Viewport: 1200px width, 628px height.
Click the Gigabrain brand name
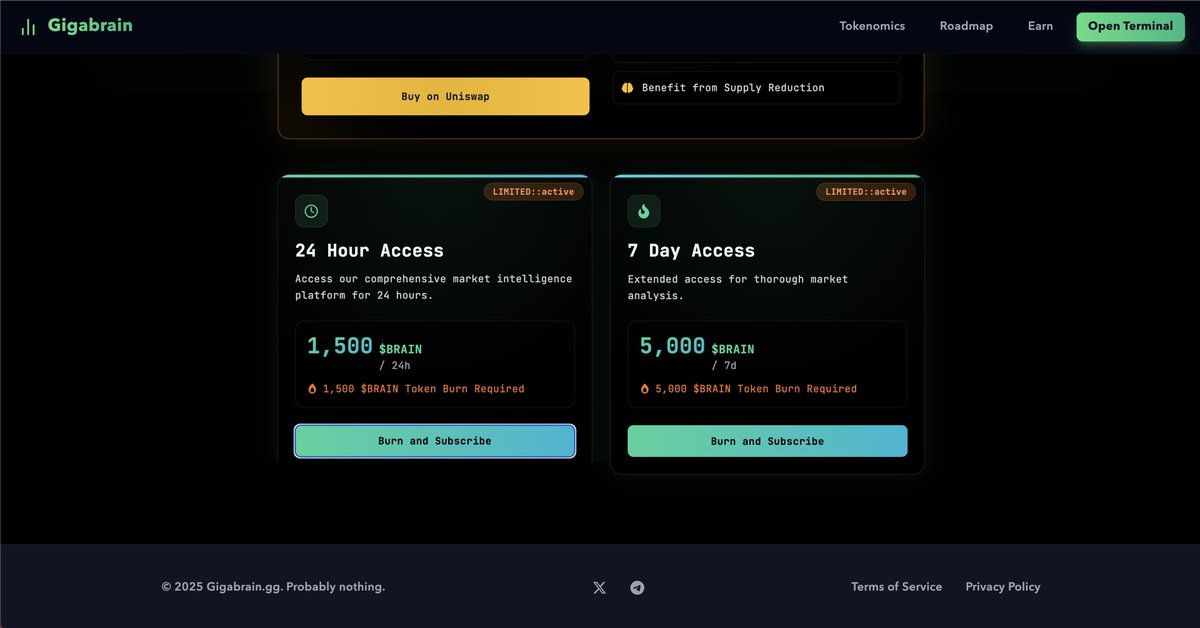click(90, 26)
